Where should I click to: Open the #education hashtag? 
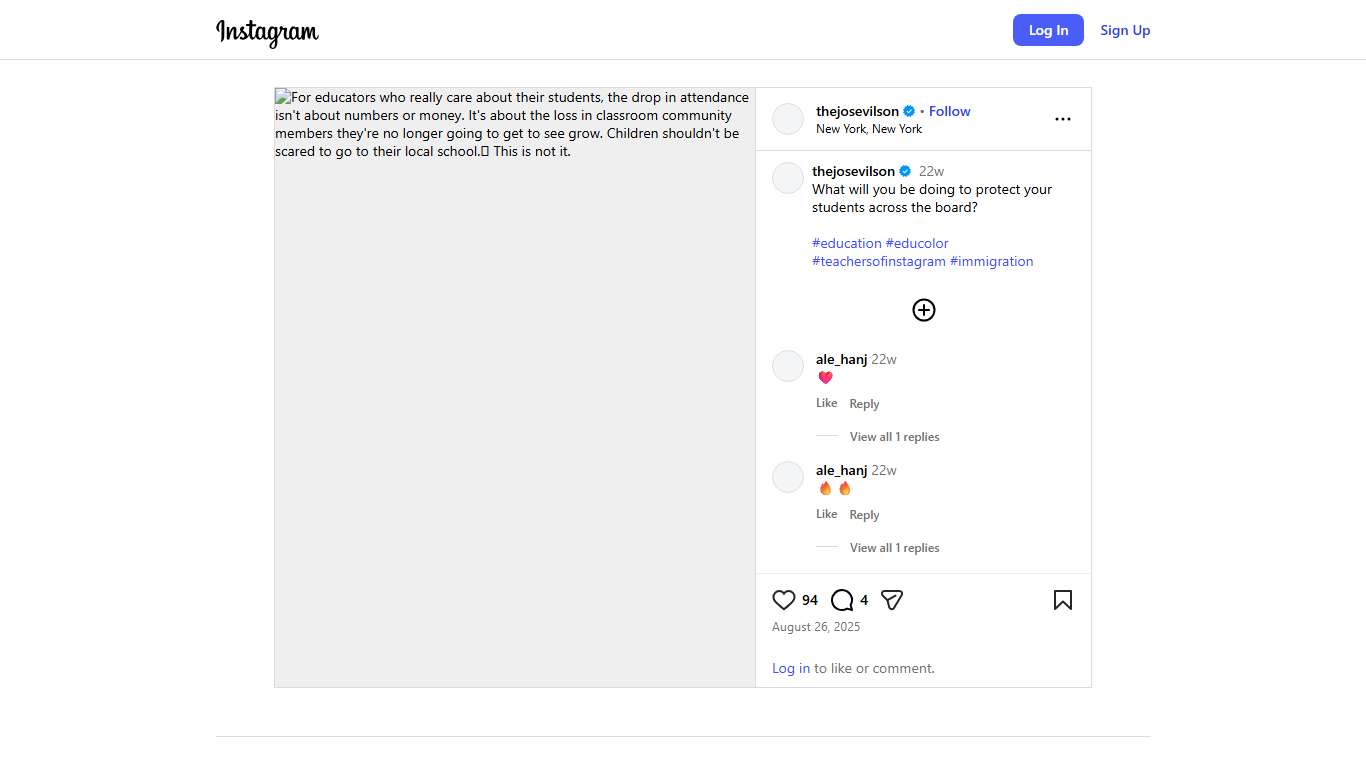[846, 243]
